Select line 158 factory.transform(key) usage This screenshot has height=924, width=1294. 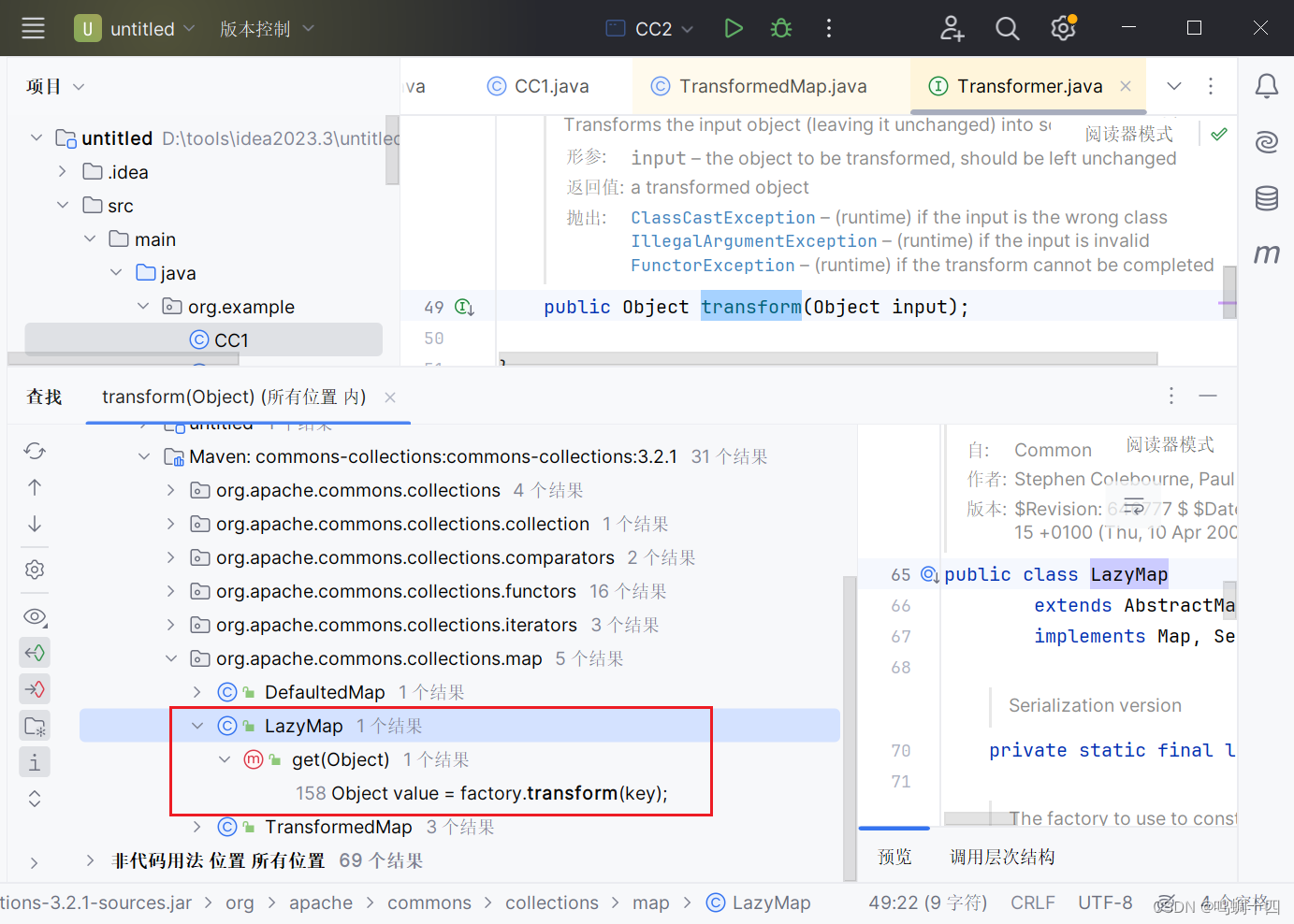pos(482,793)
